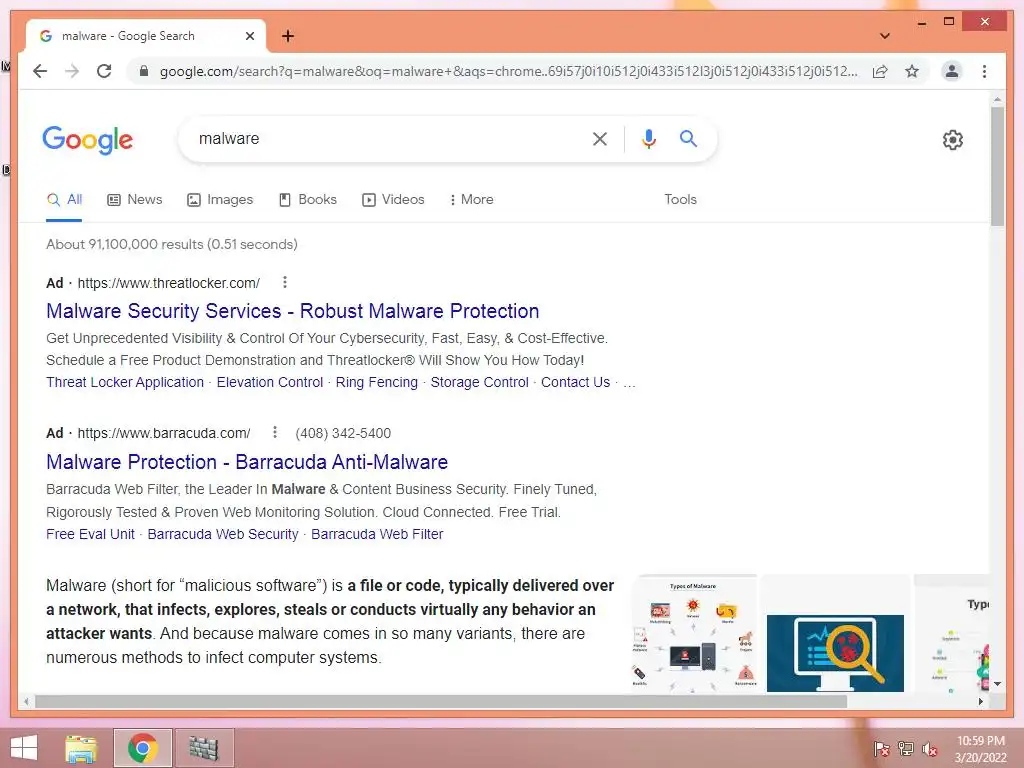The width and height of the screenshot is (1024, 768).
Task: Open Types of Malware diagram thumbnail
Action: [x=694, y=633]
